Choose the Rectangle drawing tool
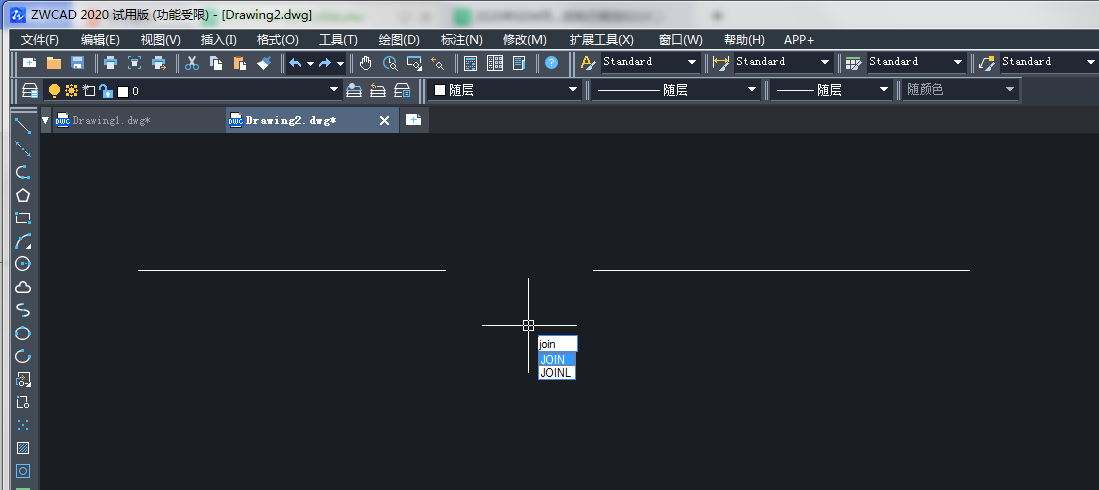Viewport: 1099px width, 490px height. [23, 218]
